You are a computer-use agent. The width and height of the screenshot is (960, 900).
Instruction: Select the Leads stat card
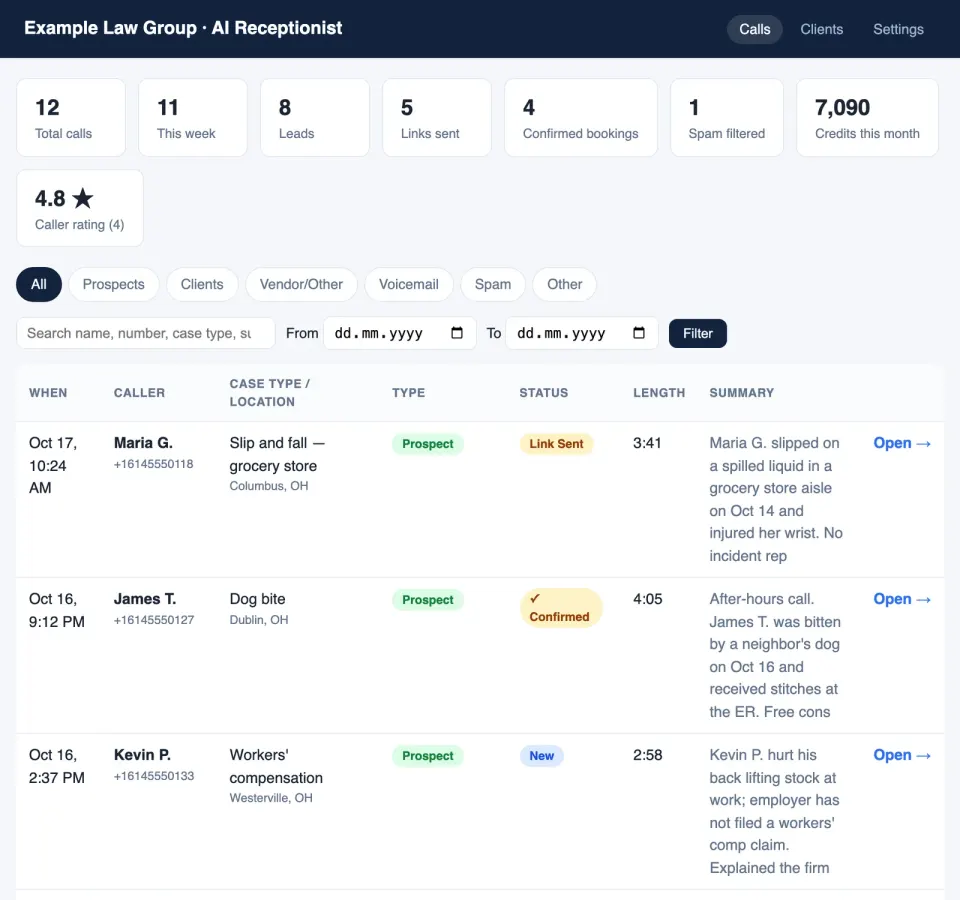tap(315, 118)
